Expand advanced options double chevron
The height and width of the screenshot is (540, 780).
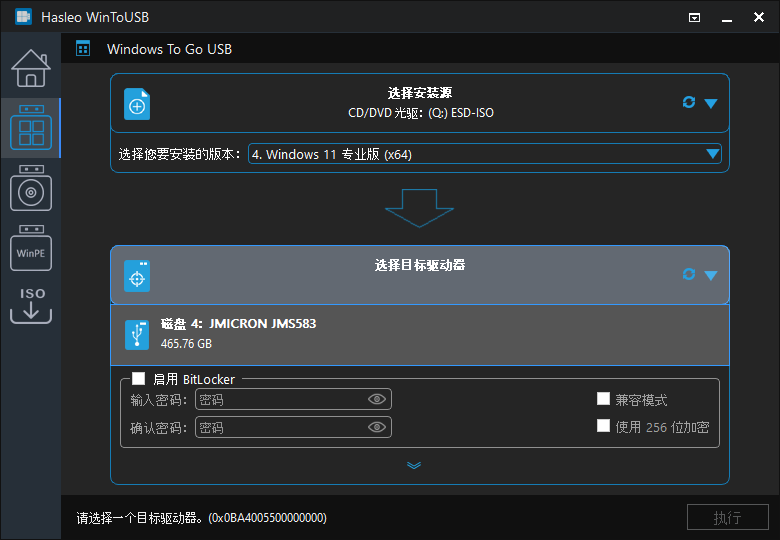pyautogui.click(x=414, y=465)
